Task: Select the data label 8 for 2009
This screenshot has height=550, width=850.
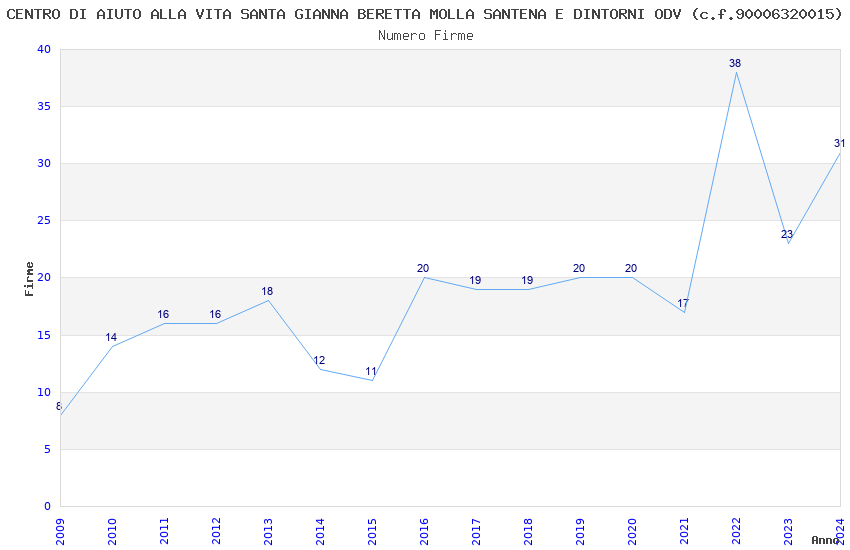Action: point(59,406)
